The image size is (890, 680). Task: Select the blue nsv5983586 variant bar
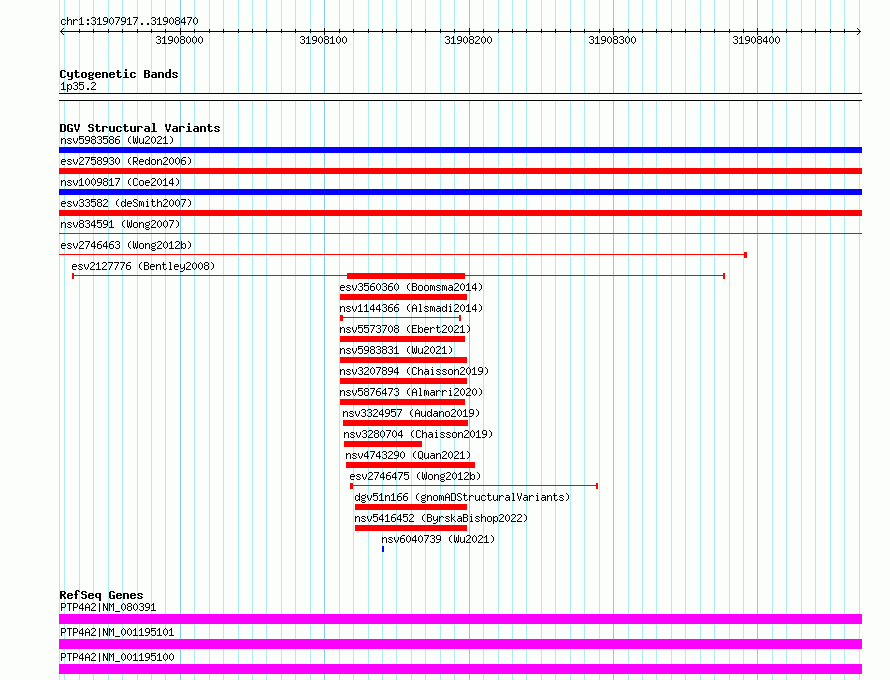point(460,150)
